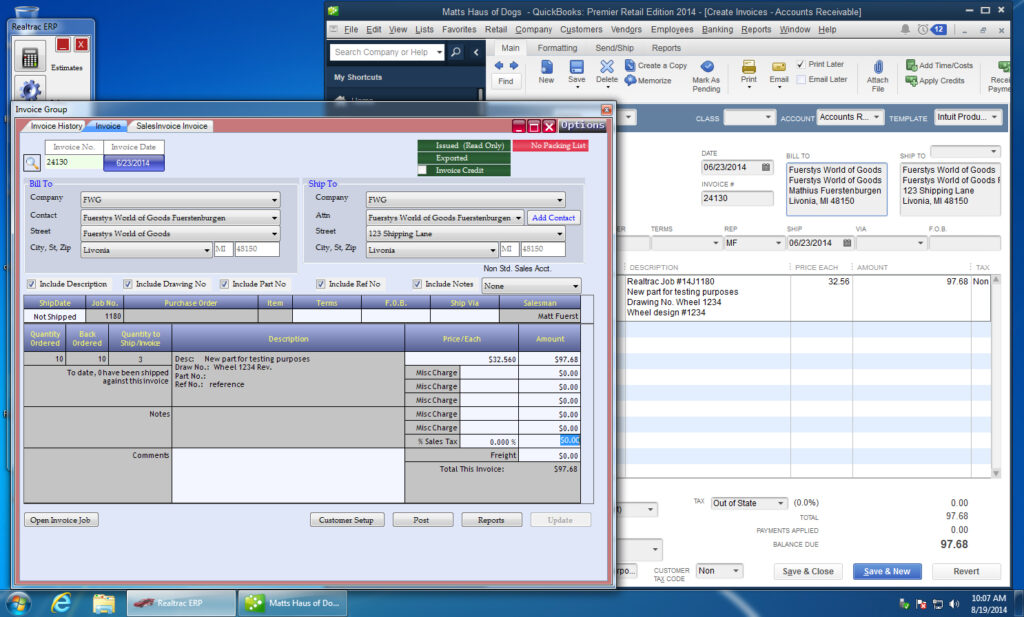Click the volume icon in system tray
This screenshot has height=617, width=1024.
954,604
